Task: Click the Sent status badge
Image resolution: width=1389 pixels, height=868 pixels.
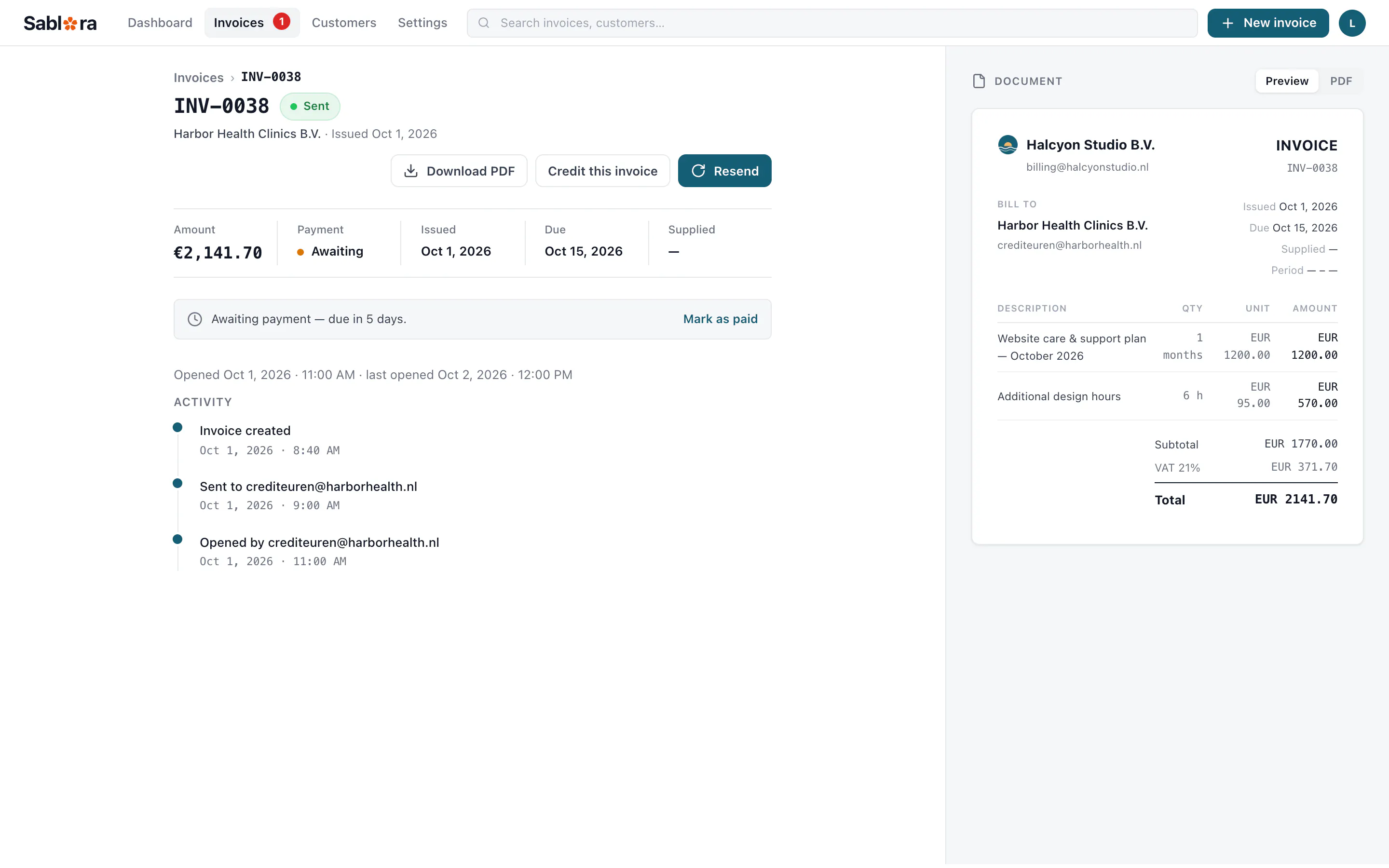Action: [310, 106]
